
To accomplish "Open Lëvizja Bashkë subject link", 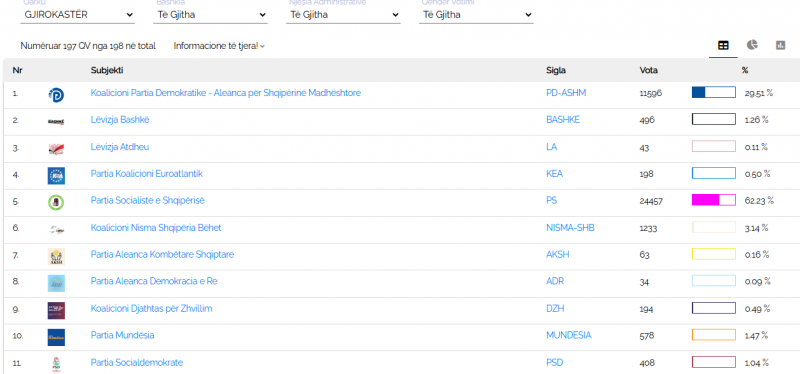I will [x=120, y=119].
